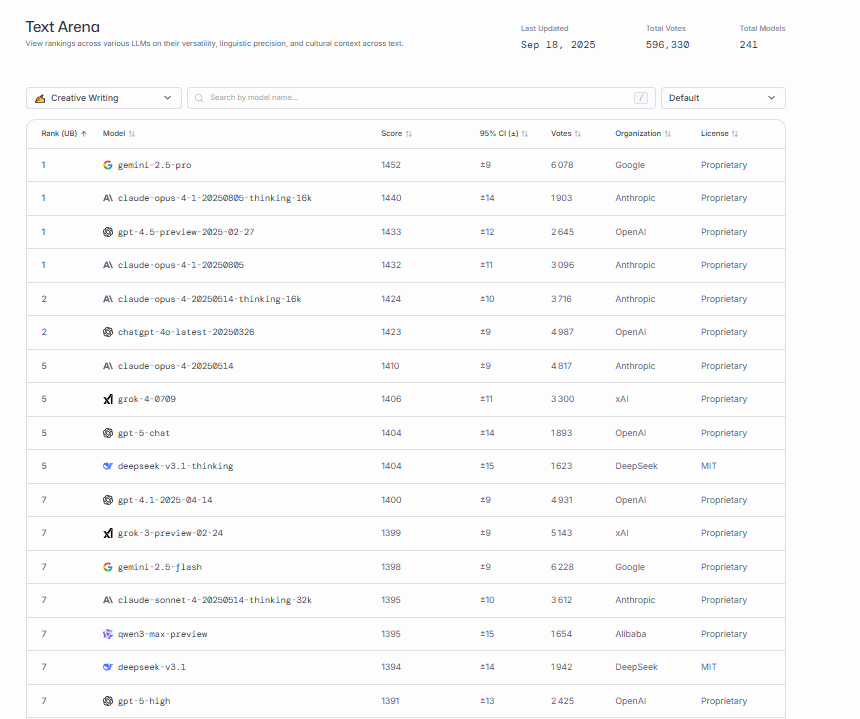Screen dimensions: 860x719
Task: Sort table by Score column arrows
Action: click(x=408, y=133)
